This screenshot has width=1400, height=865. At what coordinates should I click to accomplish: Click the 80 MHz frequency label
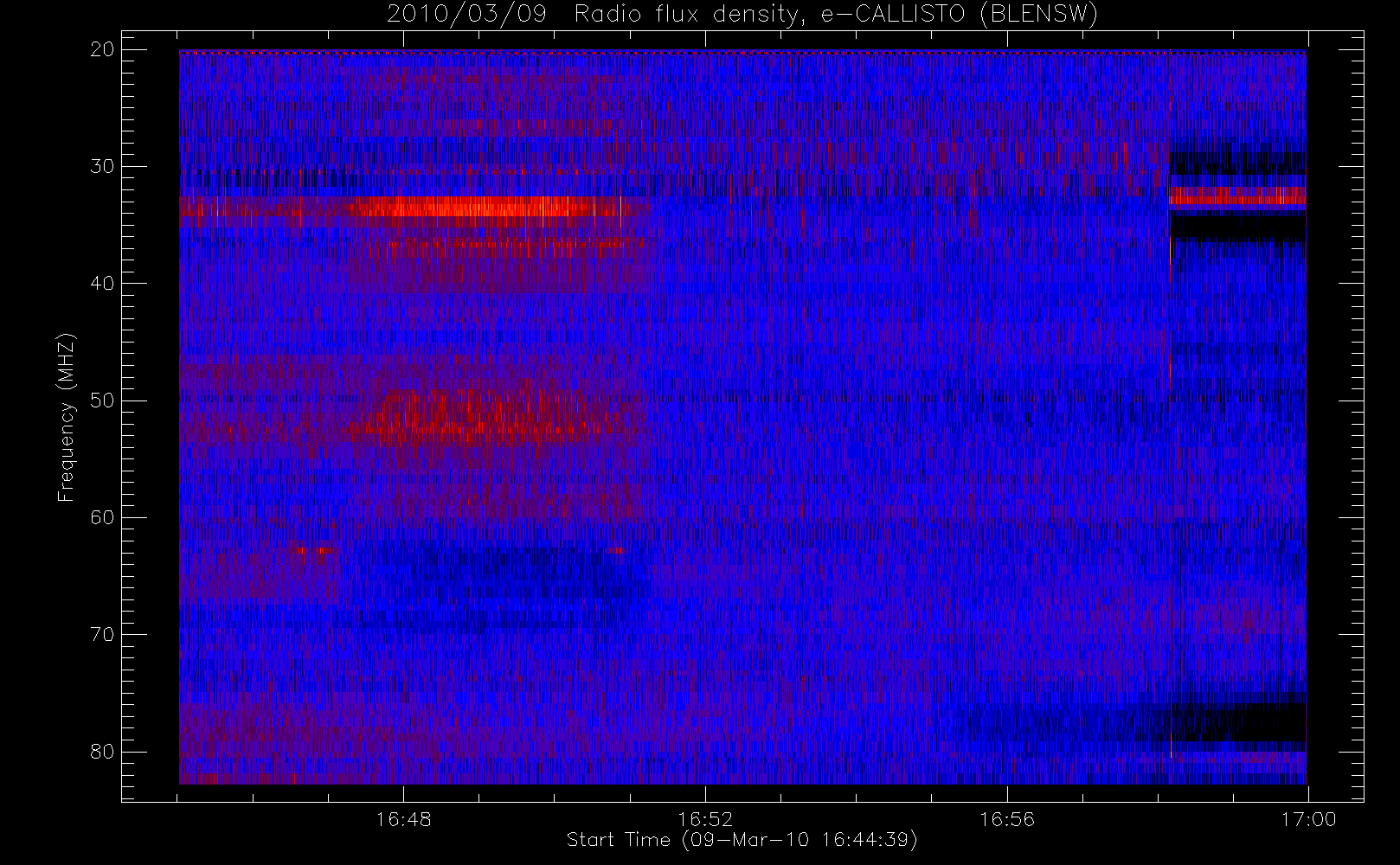coord(102,751)
